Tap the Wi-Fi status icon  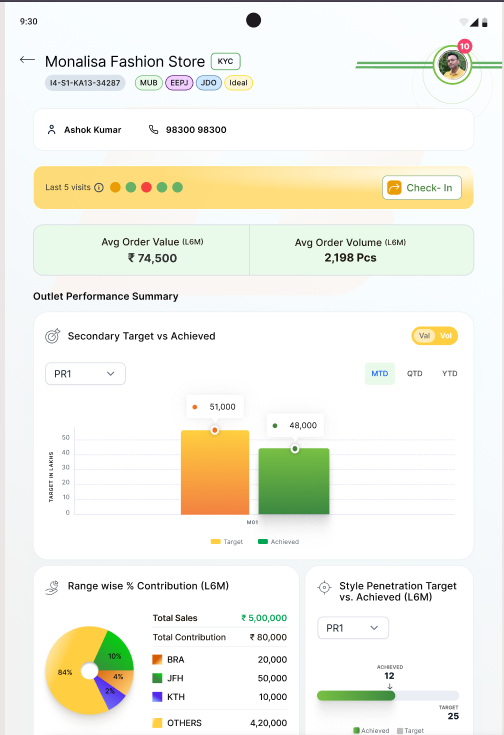pyautogui.click(x=464, y=22)
